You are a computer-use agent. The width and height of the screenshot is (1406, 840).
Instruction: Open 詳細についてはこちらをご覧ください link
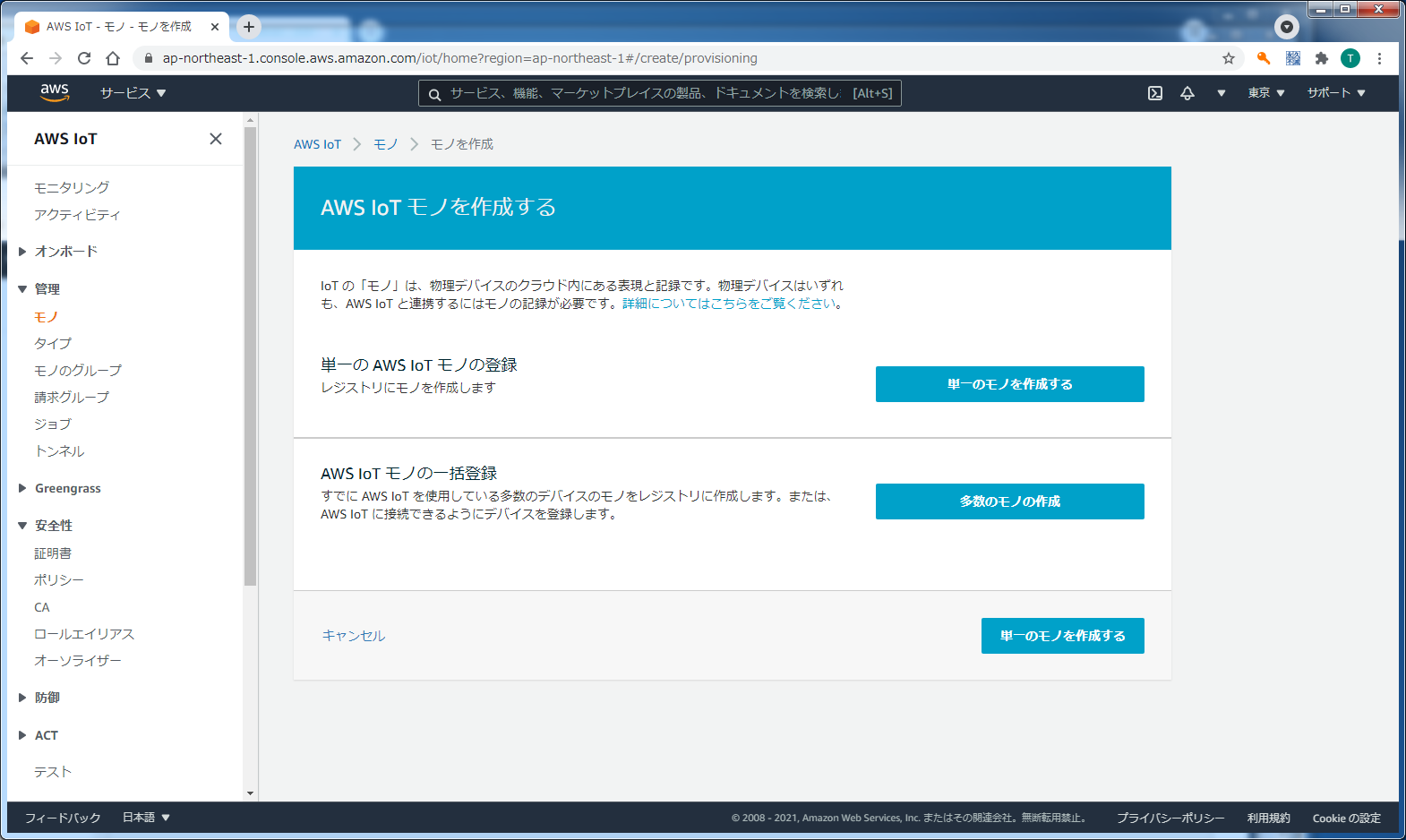(729, 304)
